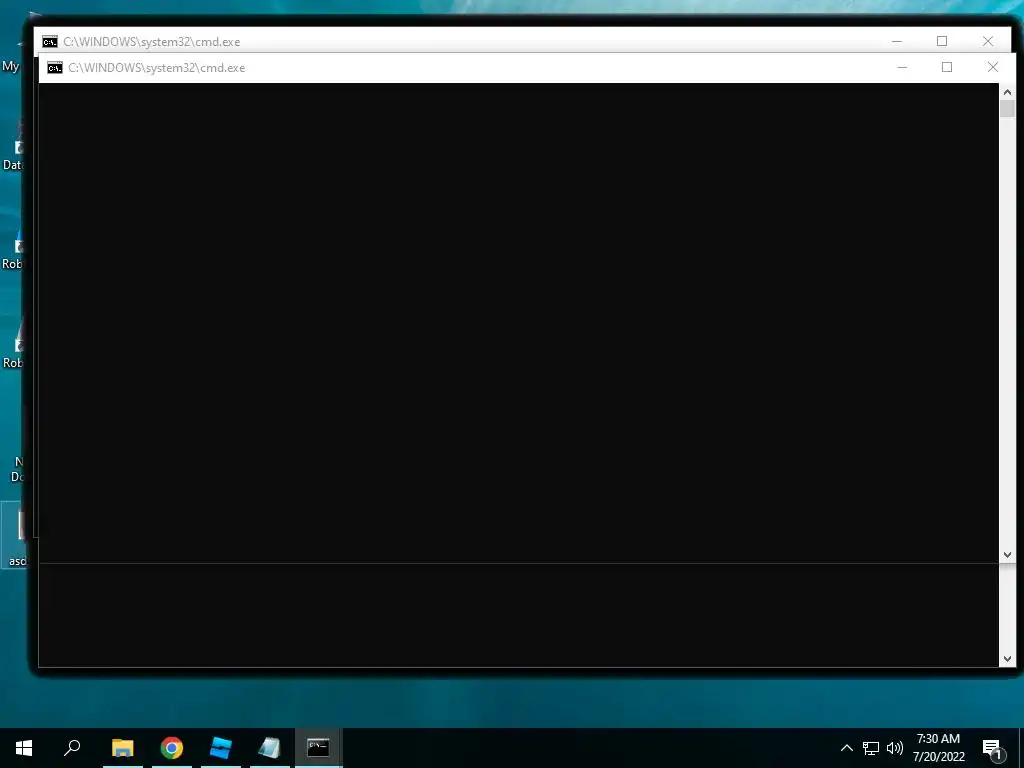Minimize the back cmd.exe window
This screenshot has height=768, width=1024.
[897, 41]
